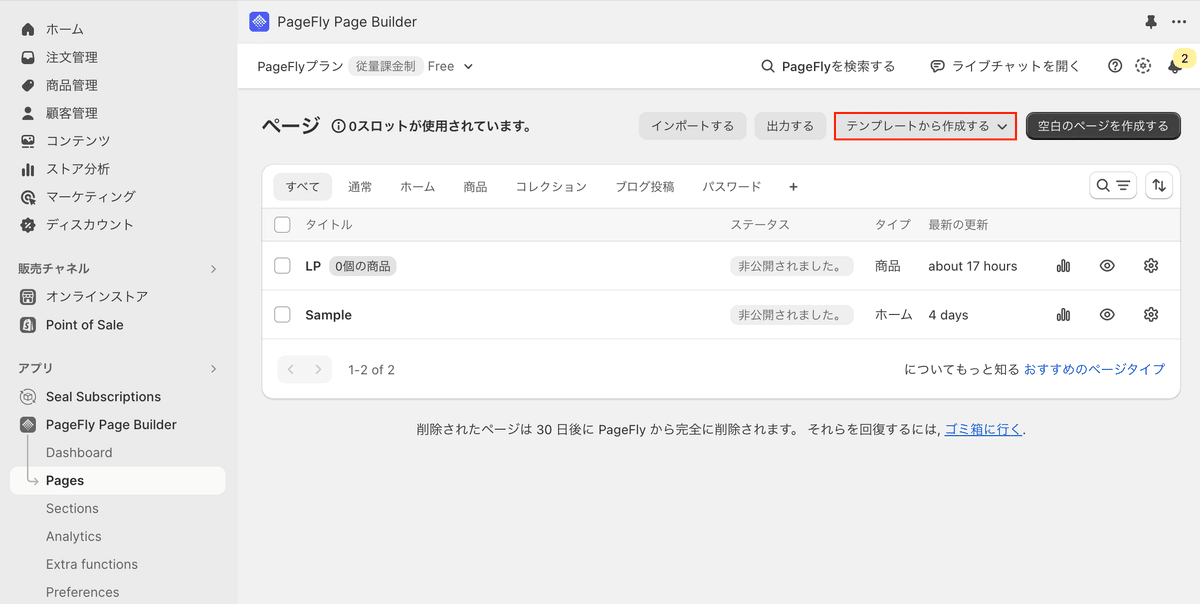Switch to the ブログ投稿 tab
Viewport: 1200px width, 604px height.
pyautogui.click(x=644, y=187)
